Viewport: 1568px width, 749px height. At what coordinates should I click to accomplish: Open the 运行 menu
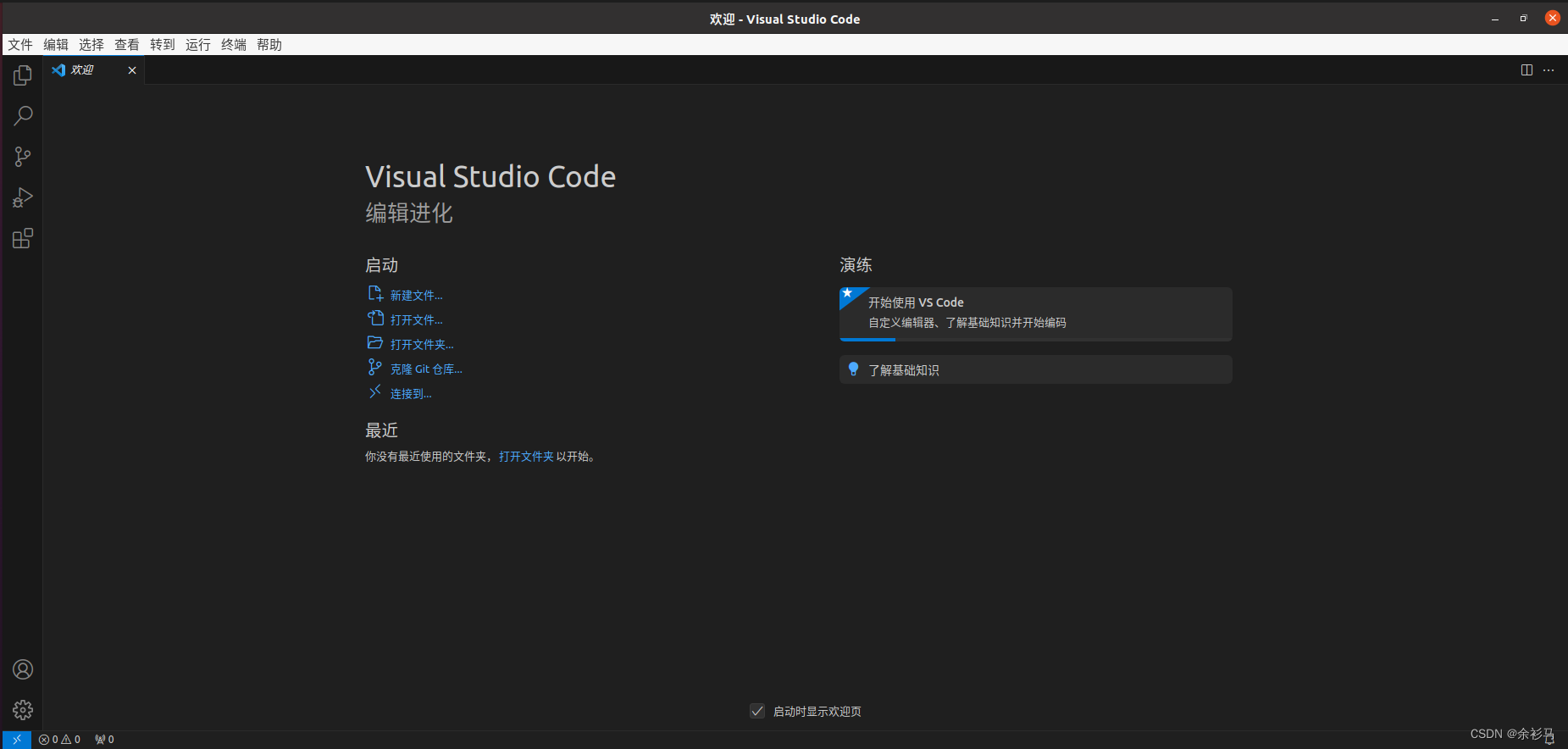[198, 45]
